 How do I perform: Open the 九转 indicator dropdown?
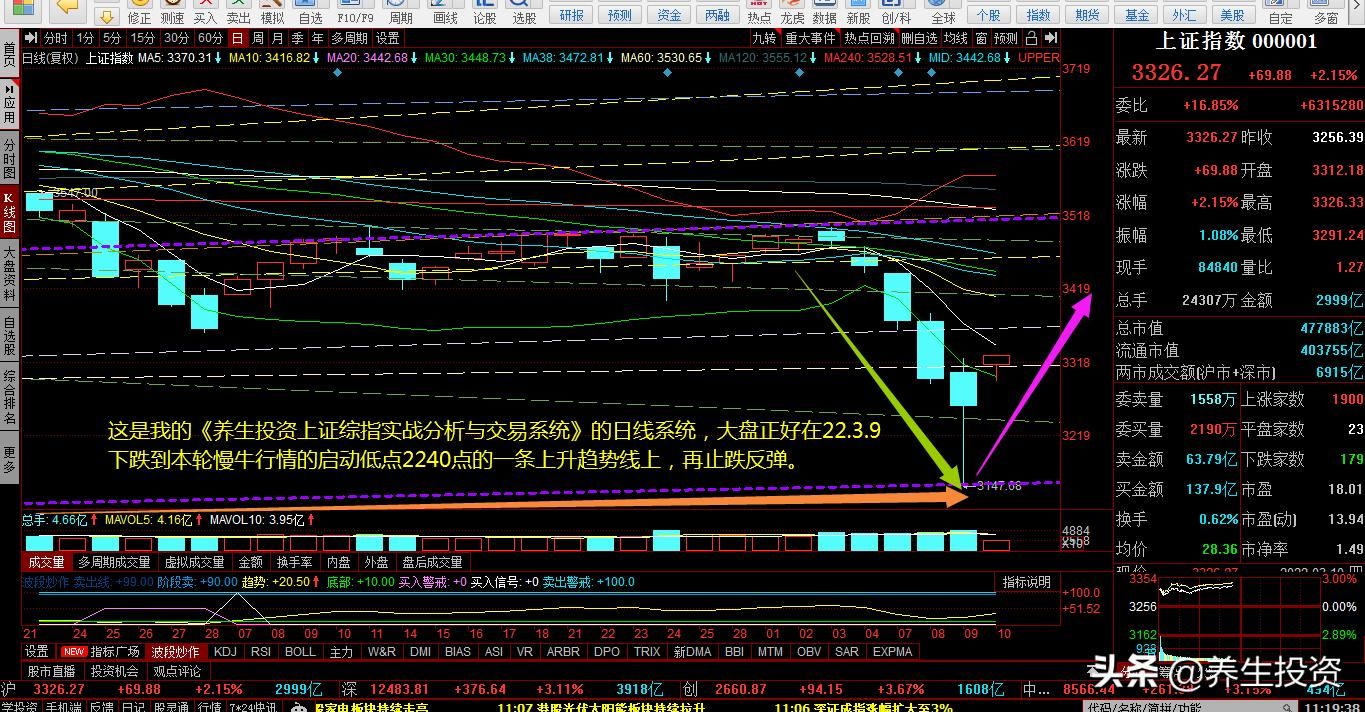[x=764, y=38]
